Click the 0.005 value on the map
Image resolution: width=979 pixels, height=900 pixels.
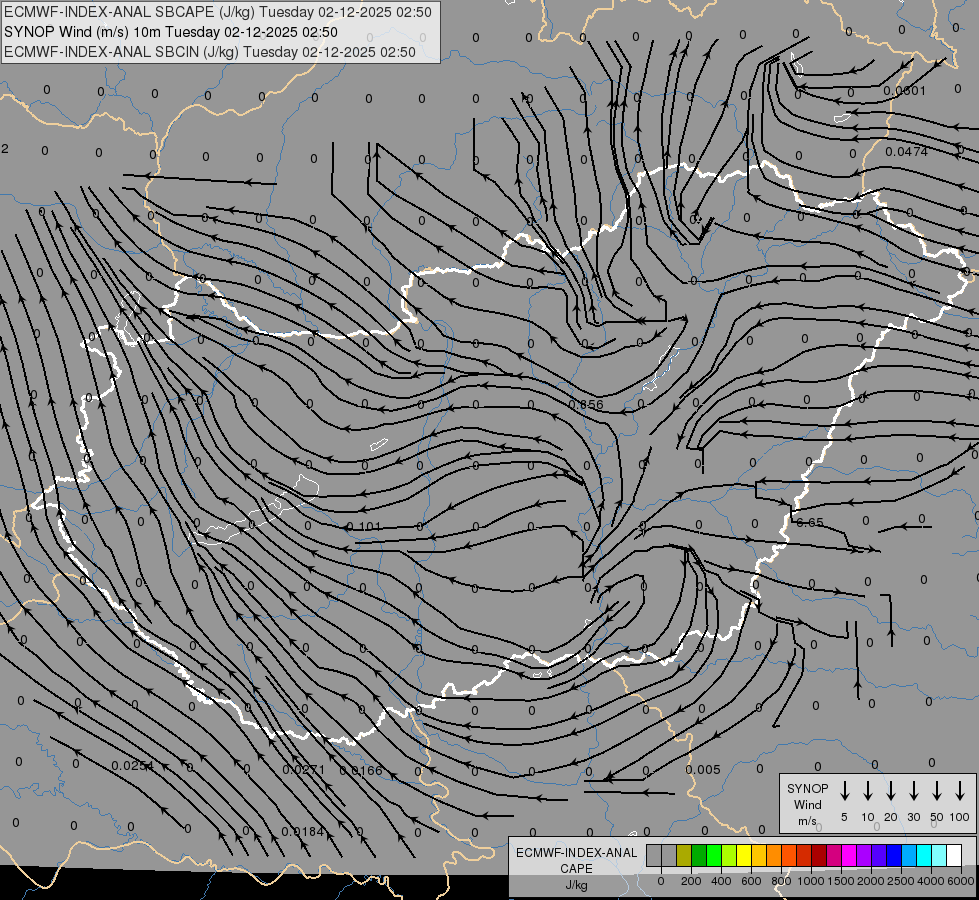coord(703,769)
